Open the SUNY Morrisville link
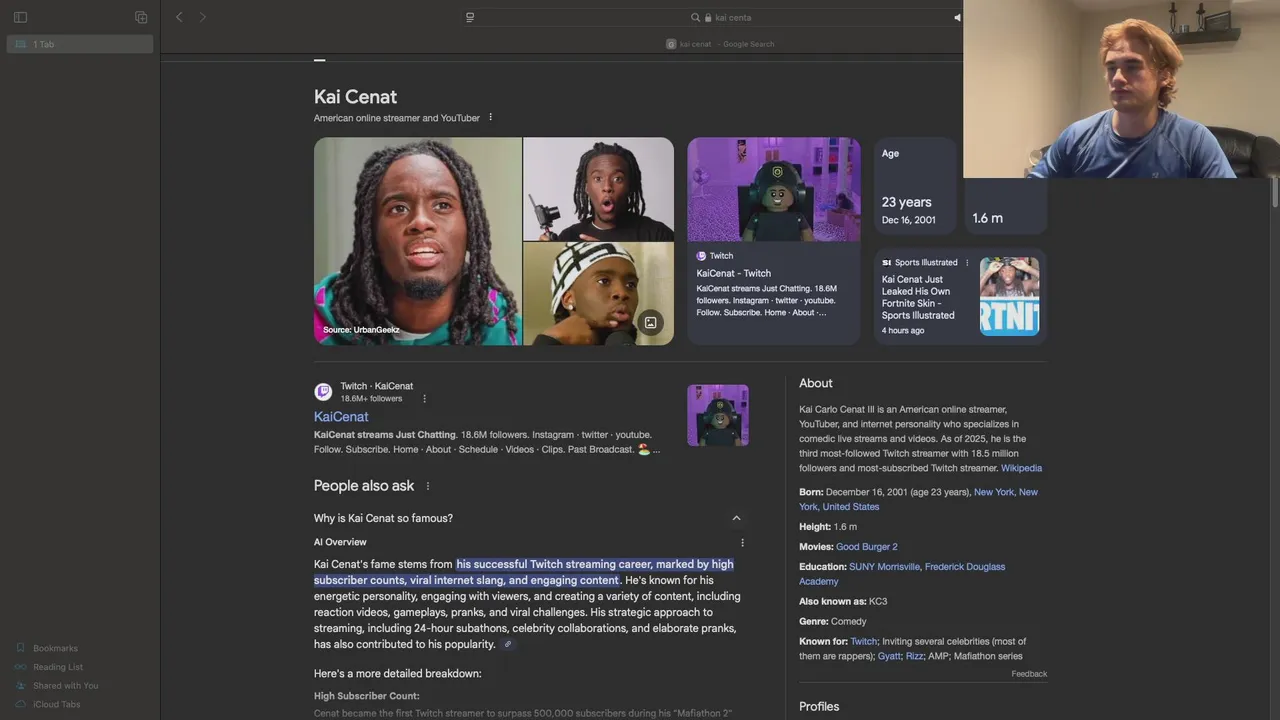Image resolution: width=1280 pixels, height=720 pixels. coord(884,567)
